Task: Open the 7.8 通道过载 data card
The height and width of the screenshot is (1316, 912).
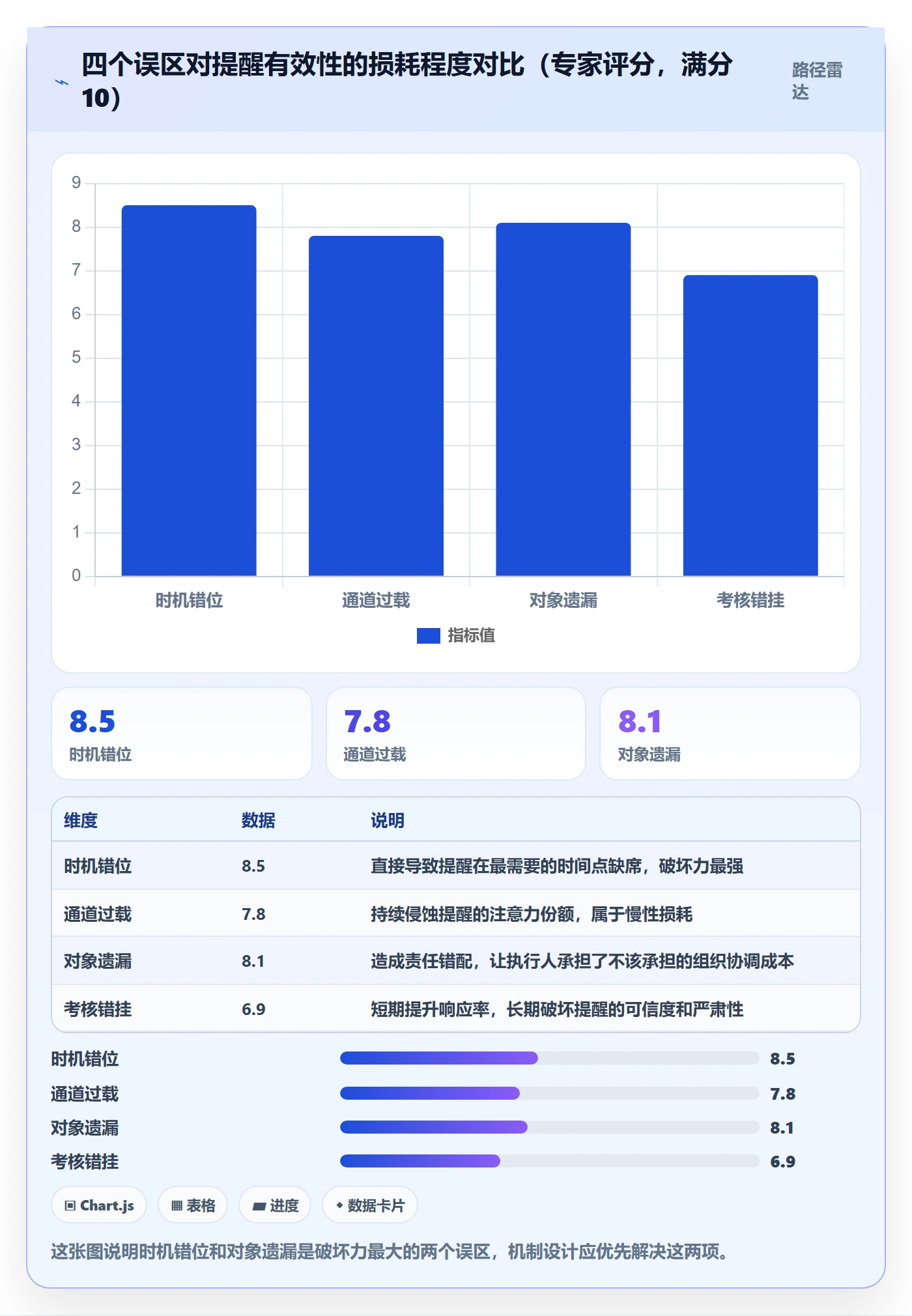Action: 456,734
